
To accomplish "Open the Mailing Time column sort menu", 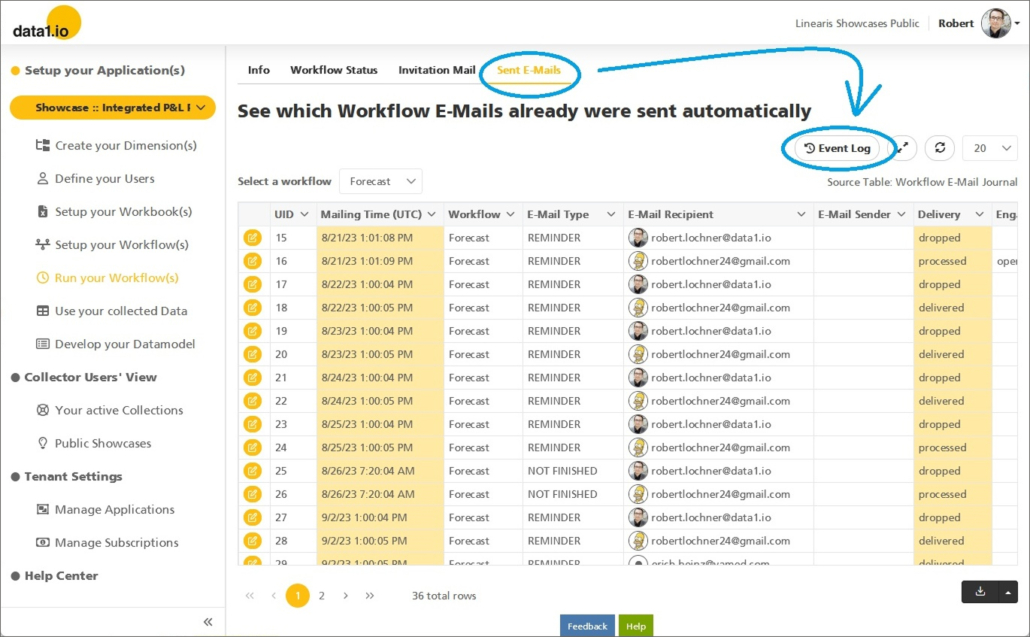I will click(x=431, y=214).
